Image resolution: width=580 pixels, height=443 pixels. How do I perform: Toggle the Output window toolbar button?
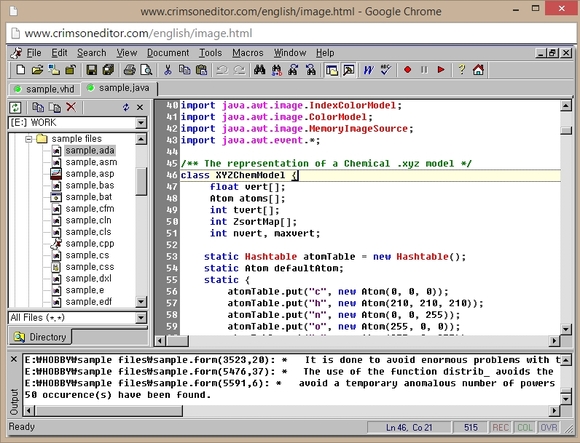pyautogui.click(x=348, y=70)
